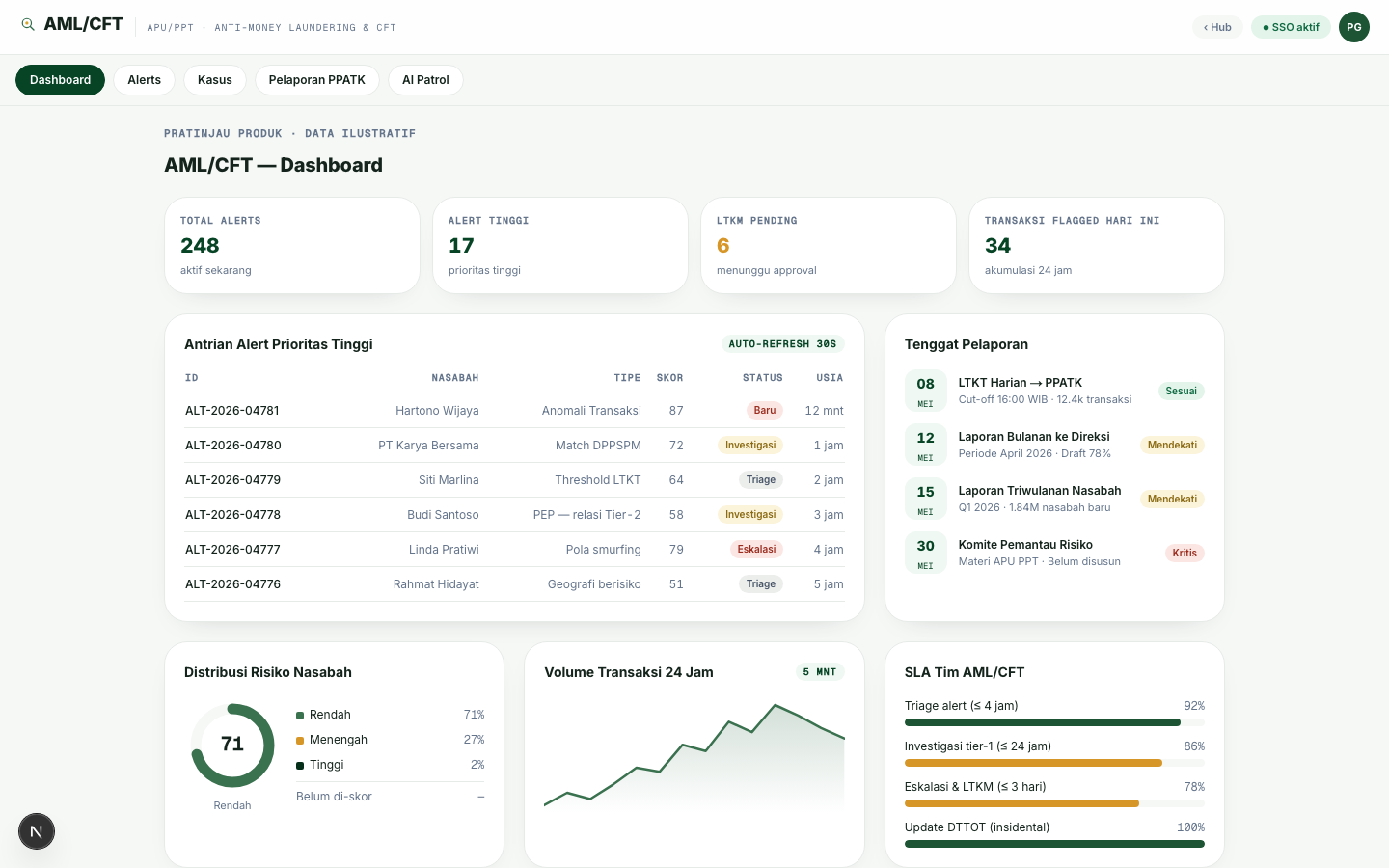This screenshot has height=868, width=1389.
Task: Switch to the Alerts tab
Action: pos(145,80)
